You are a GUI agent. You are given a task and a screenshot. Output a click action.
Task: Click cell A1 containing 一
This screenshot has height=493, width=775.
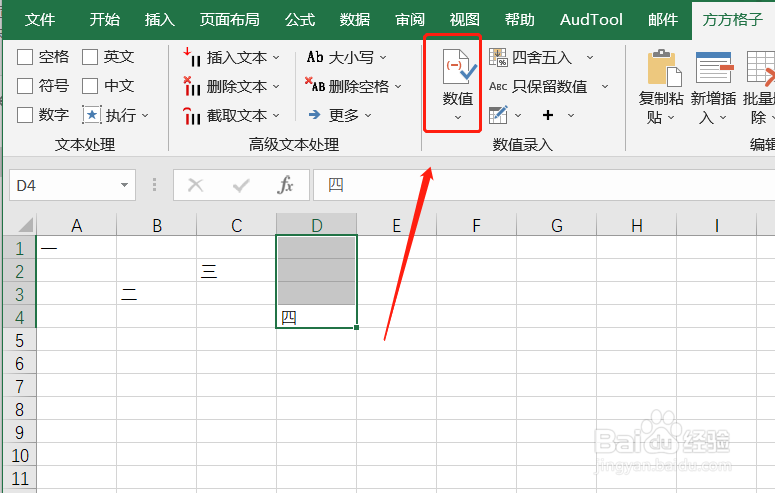coord(77,248)
